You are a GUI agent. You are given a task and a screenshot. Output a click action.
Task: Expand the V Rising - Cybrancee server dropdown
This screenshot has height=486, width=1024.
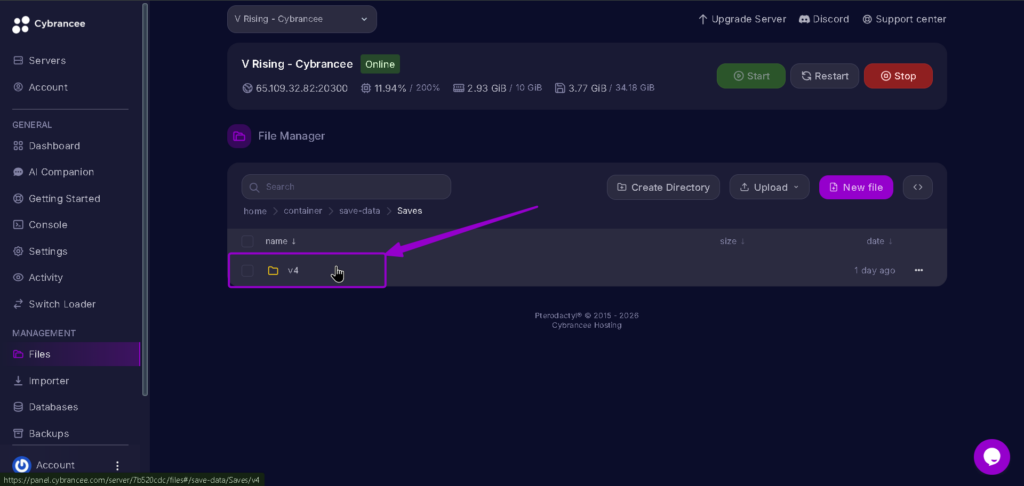coord(302,19)
